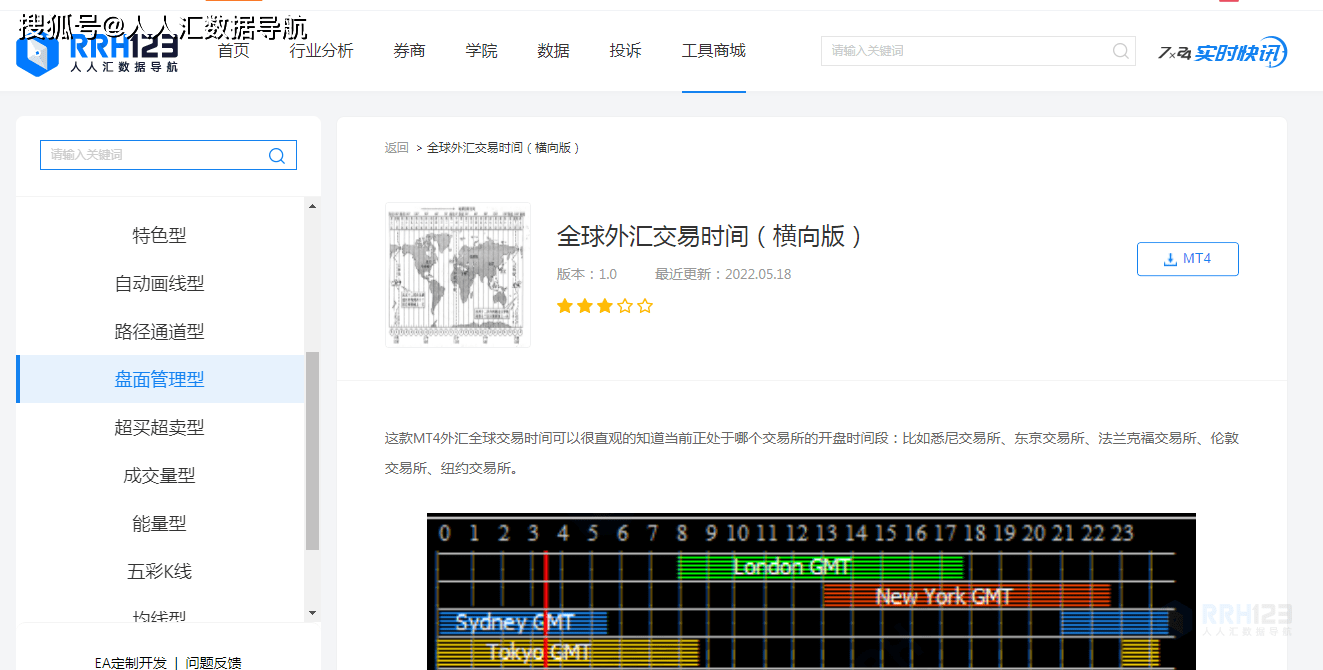Open the 7×24 实时快讯 live news feed

pyautogui.click(x=1221, y=51)
